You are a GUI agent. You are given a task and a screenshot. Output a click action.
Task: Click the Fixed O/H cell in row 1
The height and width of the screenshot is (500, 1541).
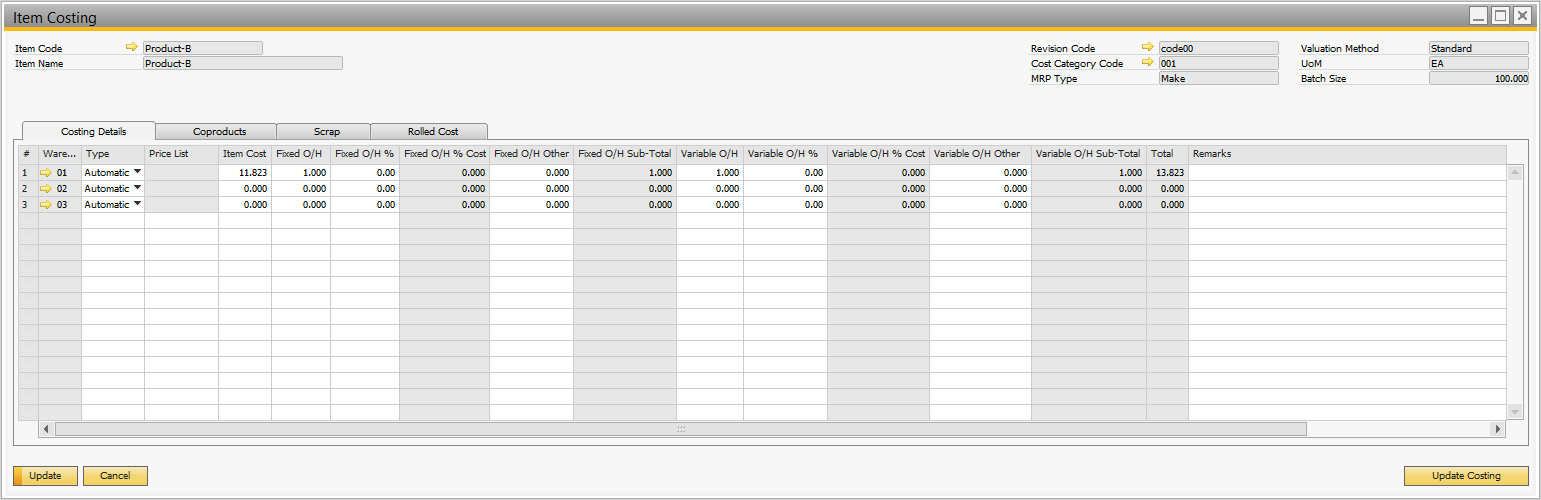point(300,173)
